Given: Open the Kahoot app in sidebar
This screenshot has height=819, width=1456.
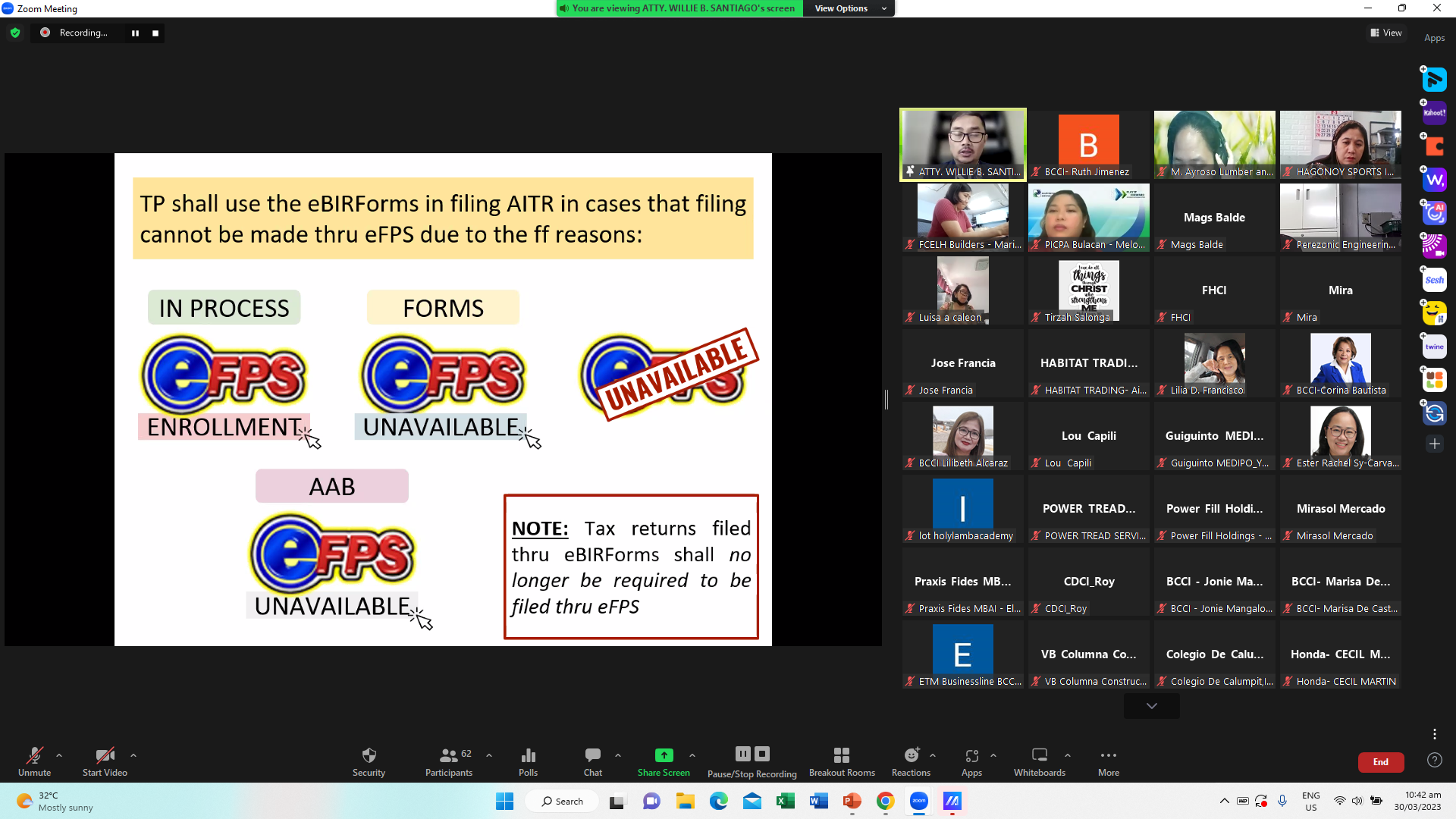Looking at the screenshot, I should (x=1434, y=113).
